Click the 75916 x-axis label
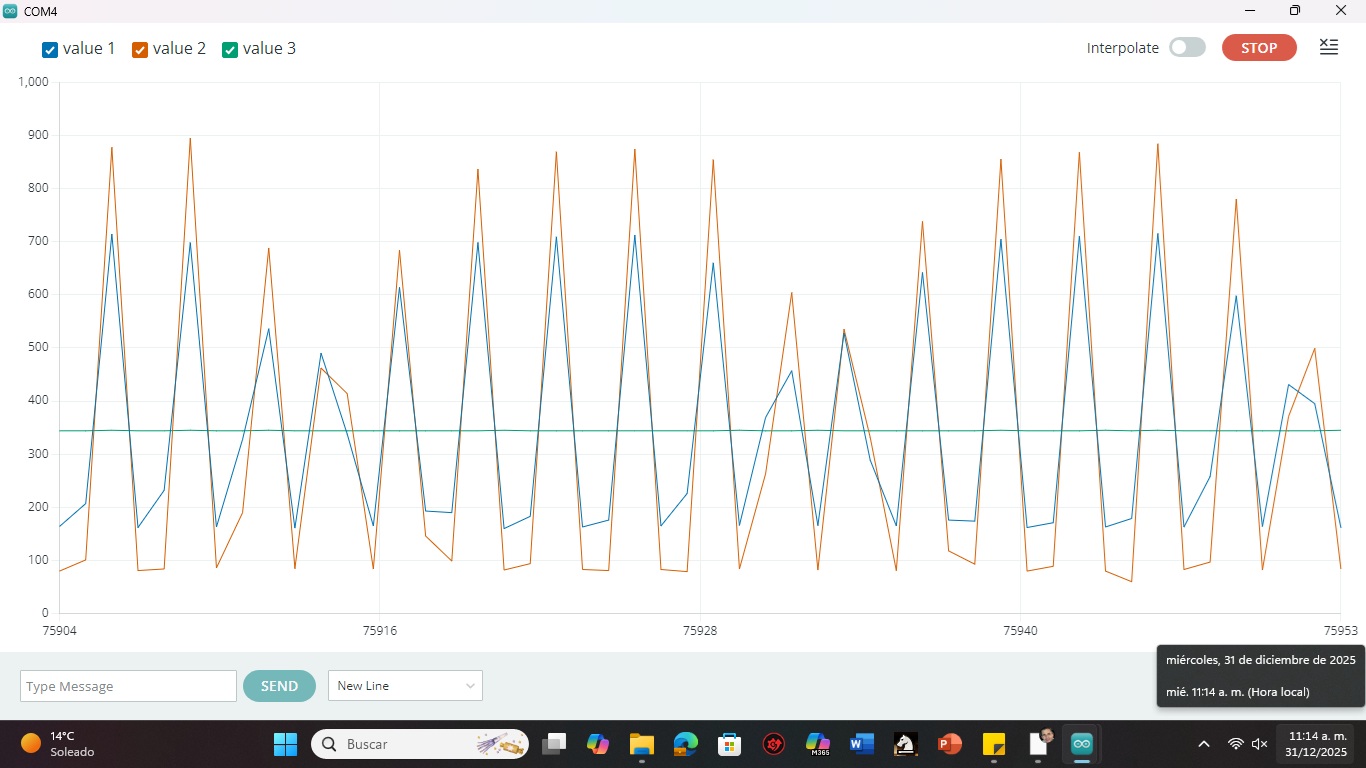The image size is (1366, 768). point(380,631)
